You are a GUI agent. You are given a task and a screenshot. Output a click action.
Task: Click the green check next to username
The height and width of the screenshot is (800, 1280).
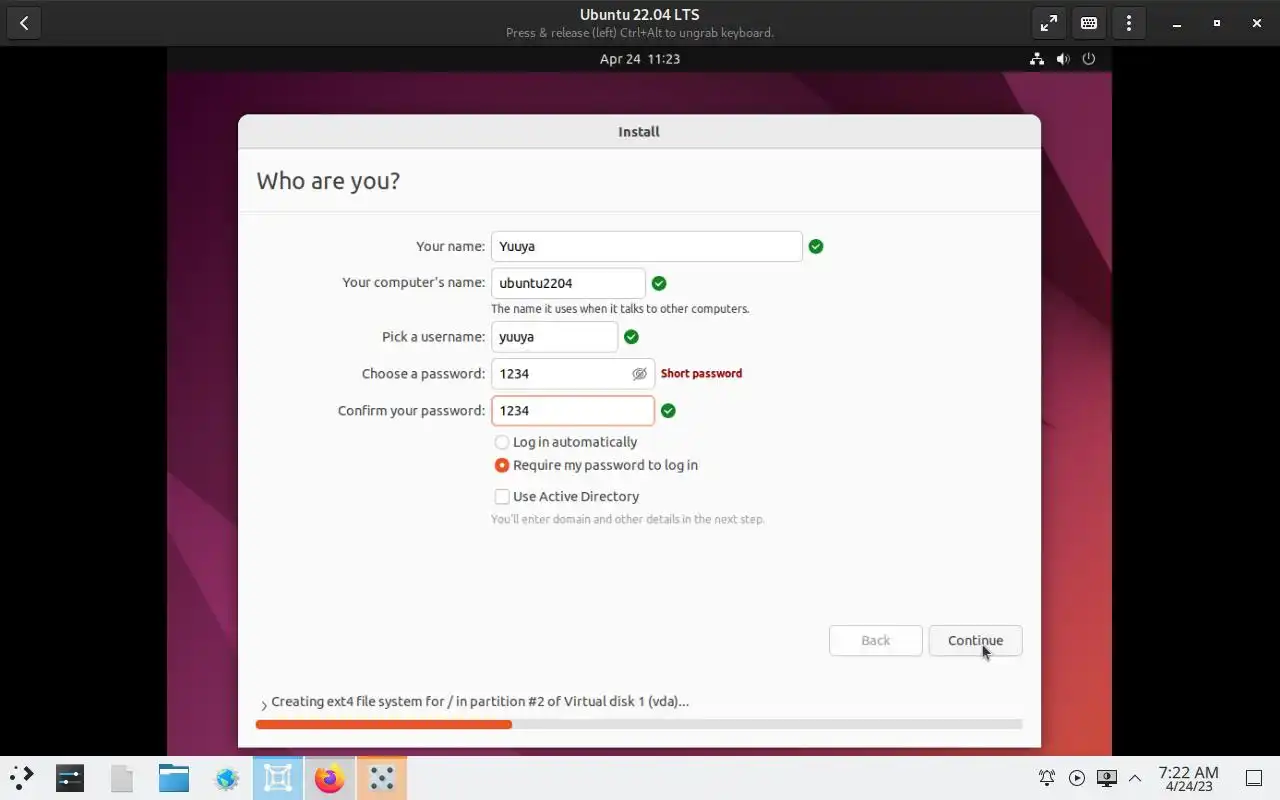[x=631, y=337]
